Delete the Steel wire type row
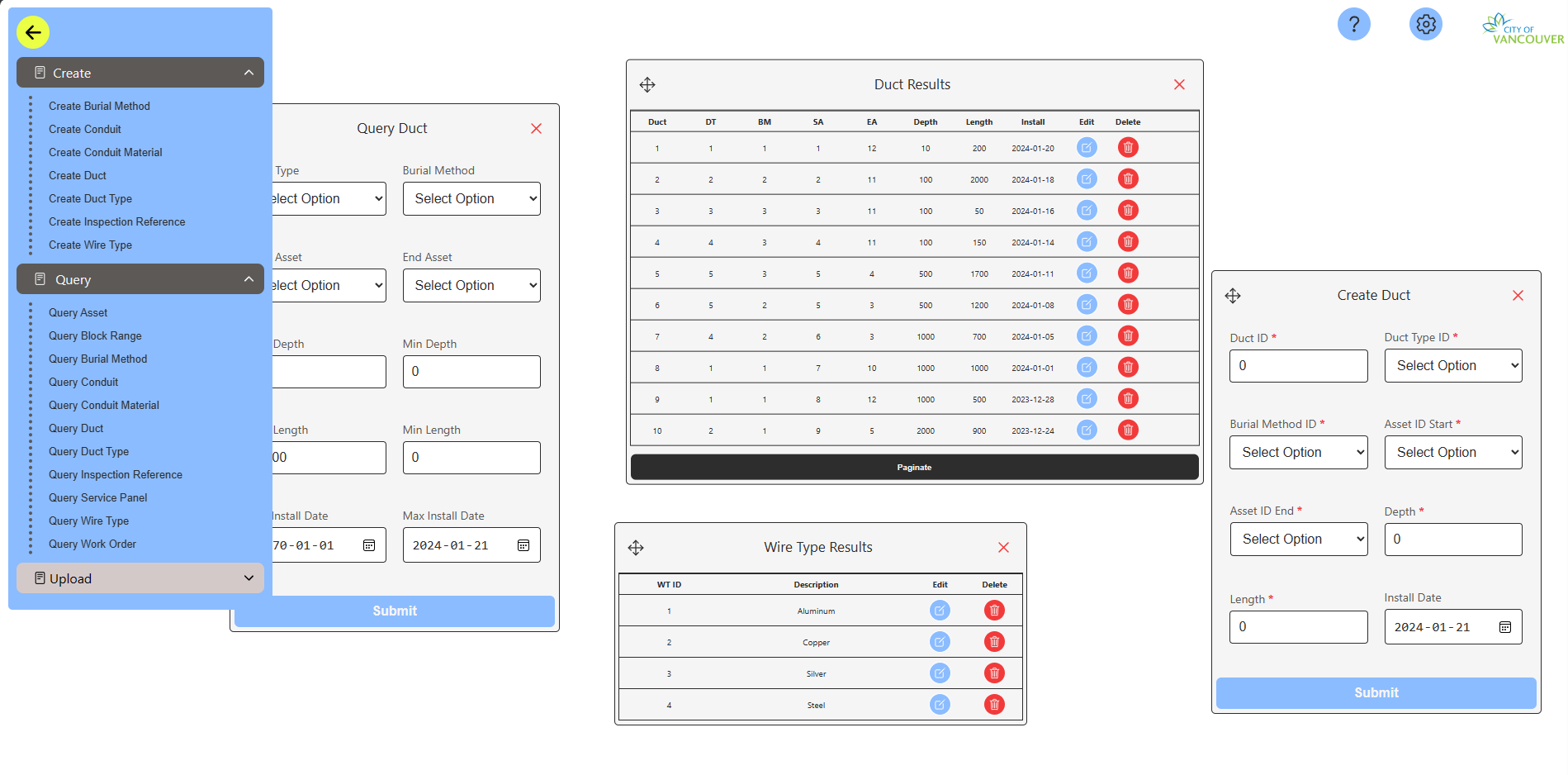1568x775 pixels. pyautogui.click(x=994, y=705)
